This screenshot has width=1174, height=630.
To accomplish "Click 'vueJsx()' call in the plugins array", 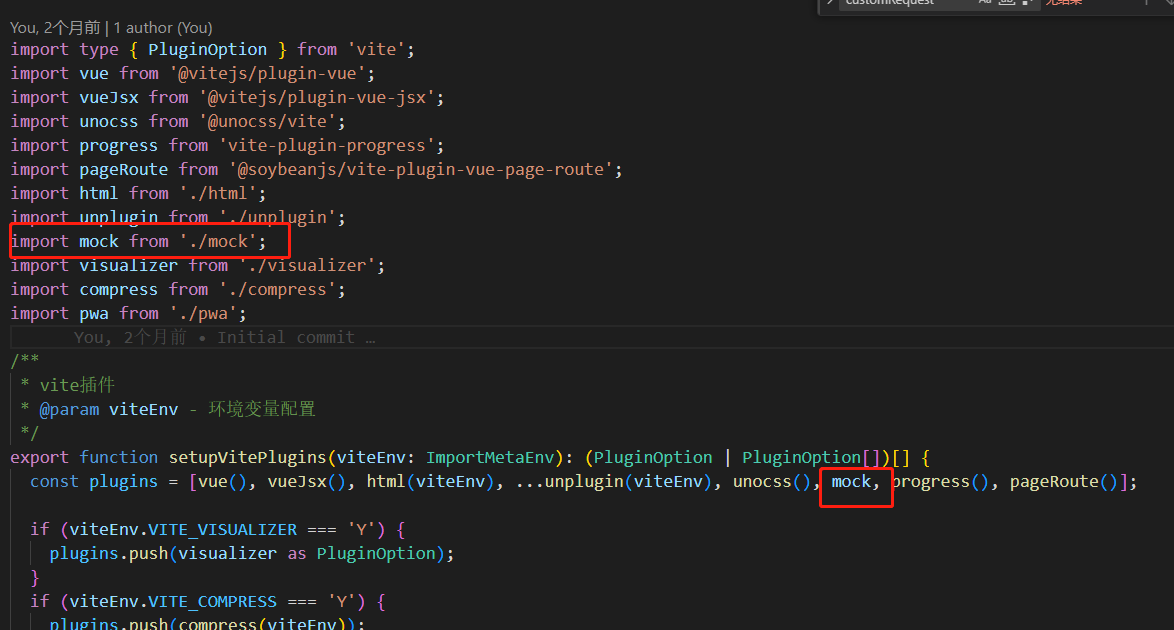I will [306, 481].
